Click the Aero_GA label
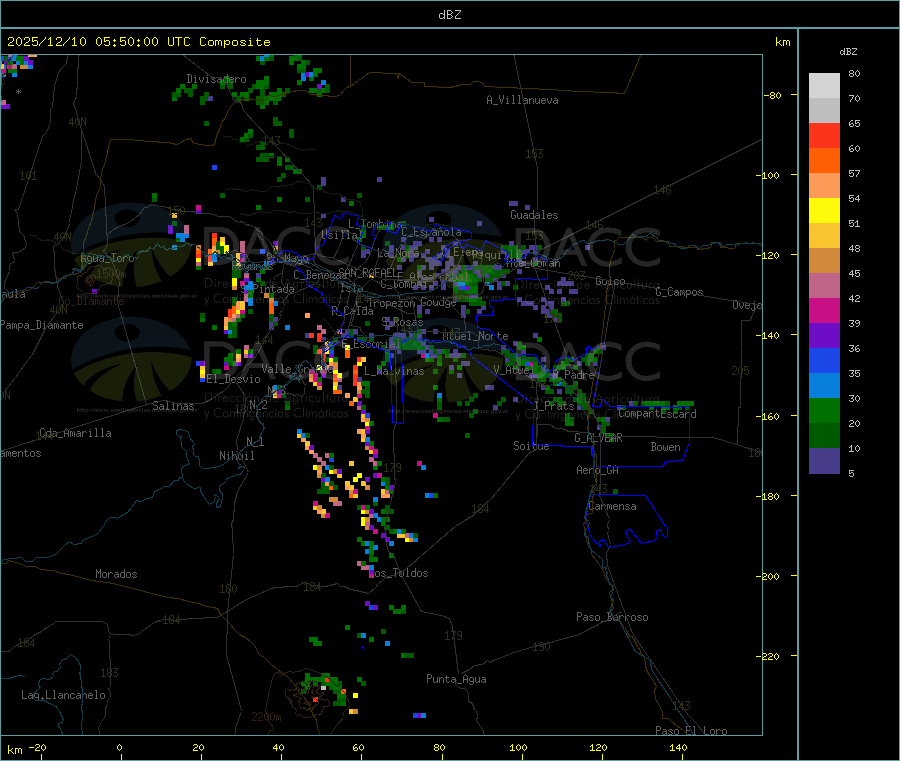 click(x=598, y=470)
